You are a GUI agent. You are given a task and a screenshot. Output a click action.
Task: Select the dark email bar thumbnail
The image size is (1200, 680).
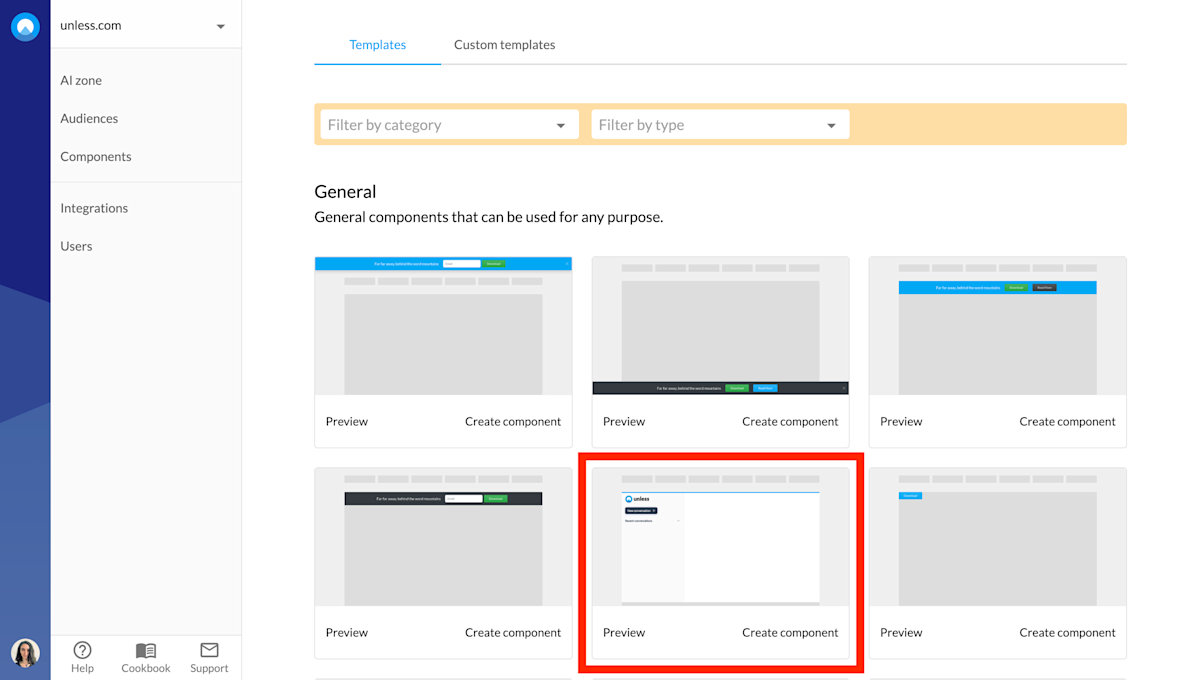coord(443,537)
